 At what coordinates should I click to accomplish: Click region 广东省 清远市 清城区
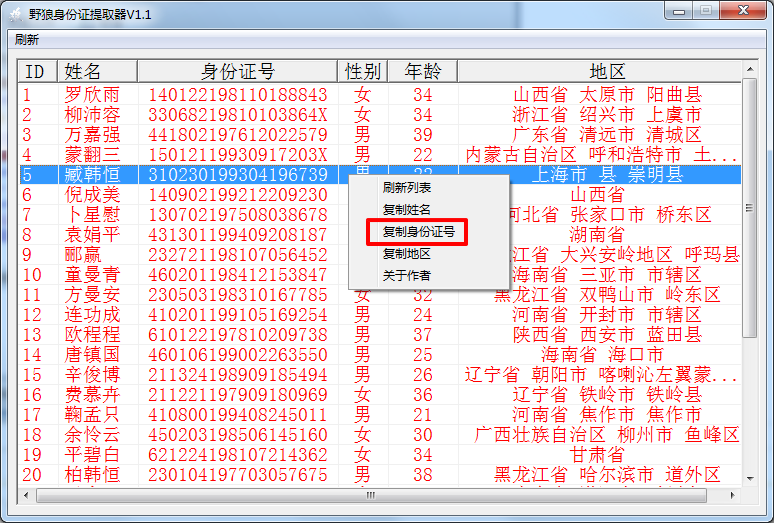point(607,135)
